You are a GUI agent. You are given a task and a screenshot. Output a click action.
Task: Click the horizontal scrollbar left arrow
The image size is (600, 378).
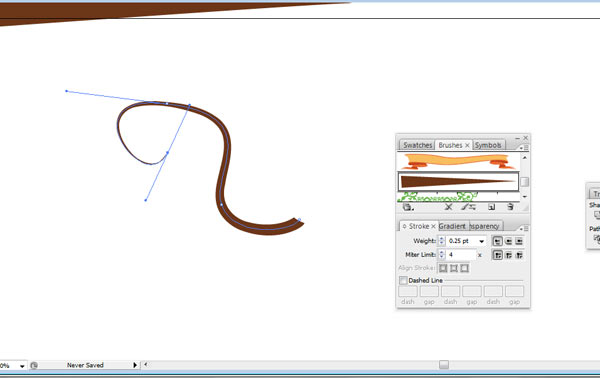click(x=145, y=365)
